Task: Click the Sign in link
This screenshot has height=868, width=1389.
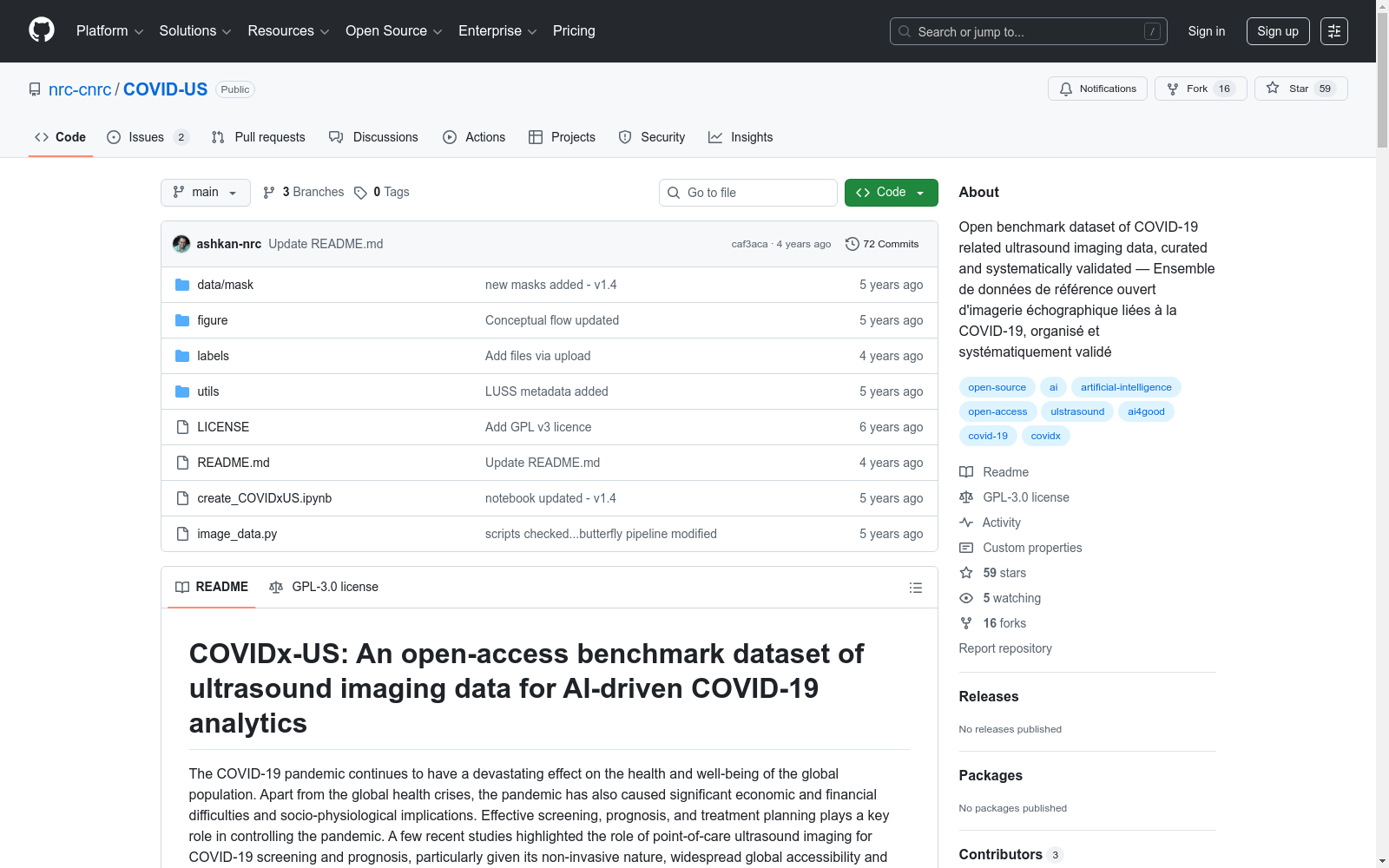Action: [x=1207, y=31]
